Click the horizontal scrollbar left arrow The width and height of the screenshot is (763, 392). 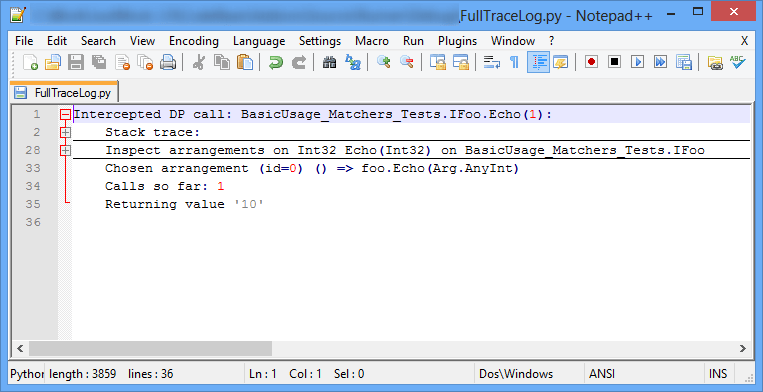pyautogui.click(x=20, y=348)
